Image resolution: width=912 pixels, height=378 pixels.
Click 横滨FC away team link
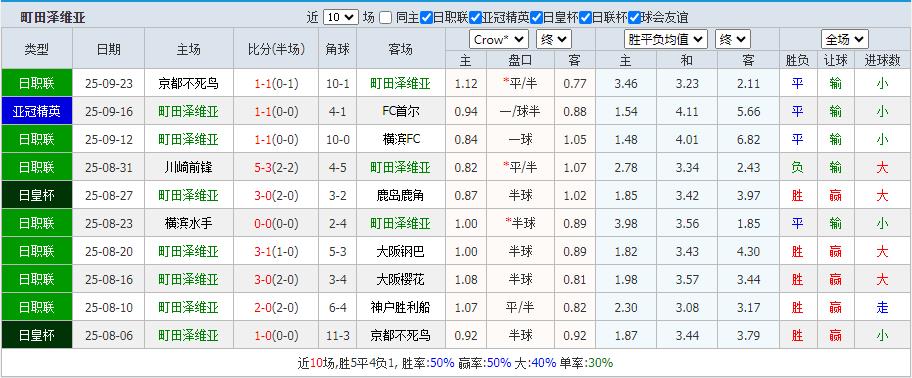[401, 140]
